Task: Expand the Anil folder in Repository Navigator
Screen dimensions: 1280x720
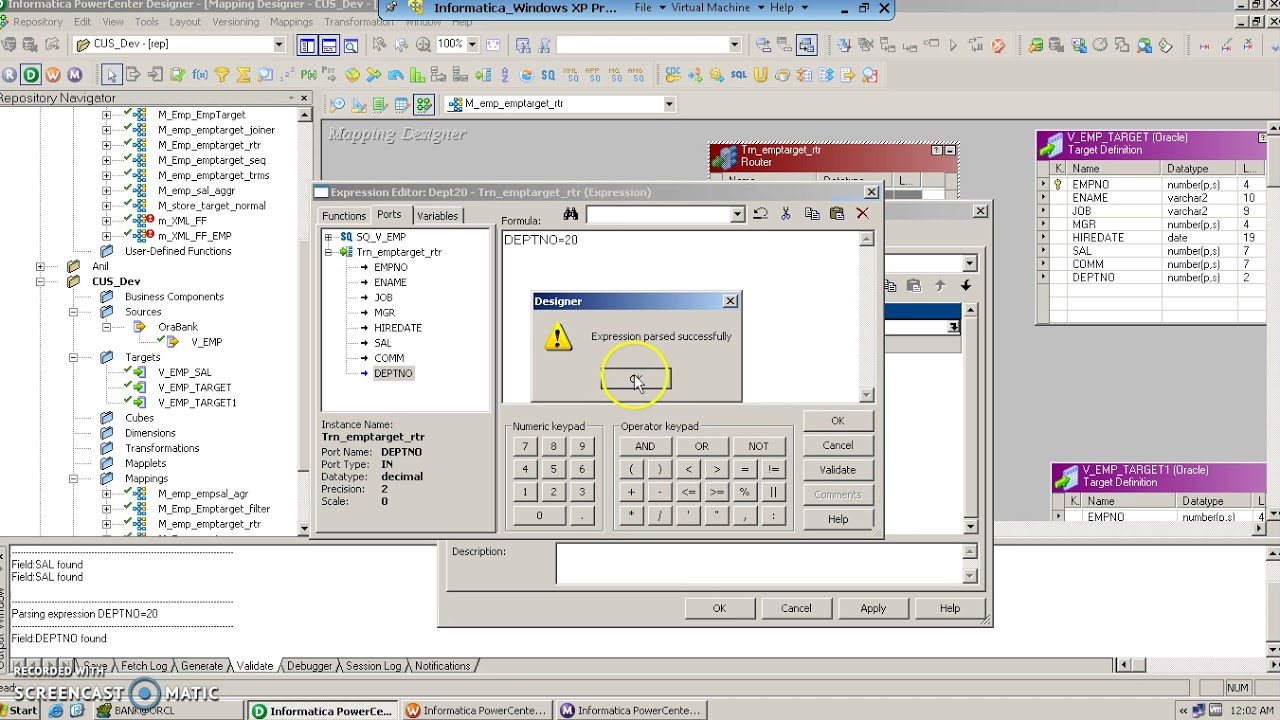Action: pyautogui.click(x=40, y=267)
